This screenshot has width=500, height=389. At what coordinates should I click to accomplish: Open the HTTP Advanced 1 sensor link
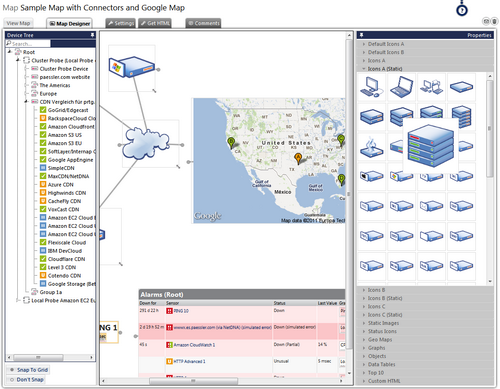[190, 361]
